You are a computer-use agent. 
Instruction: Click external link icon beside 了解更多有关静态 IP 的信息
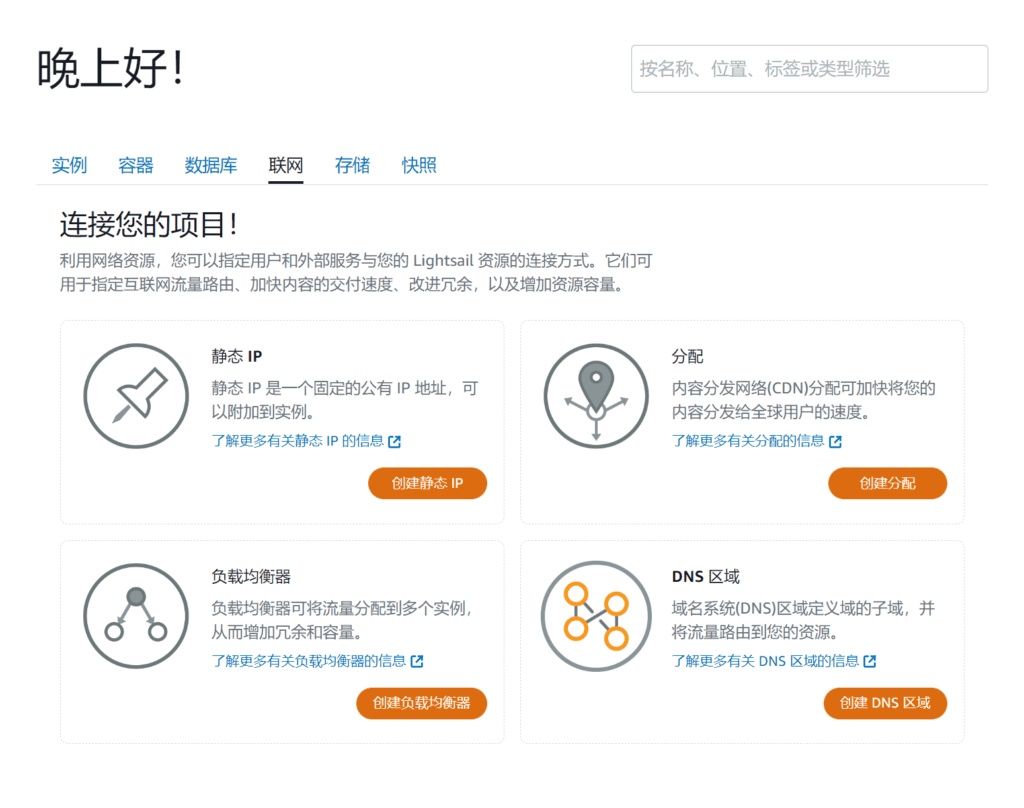395,441
